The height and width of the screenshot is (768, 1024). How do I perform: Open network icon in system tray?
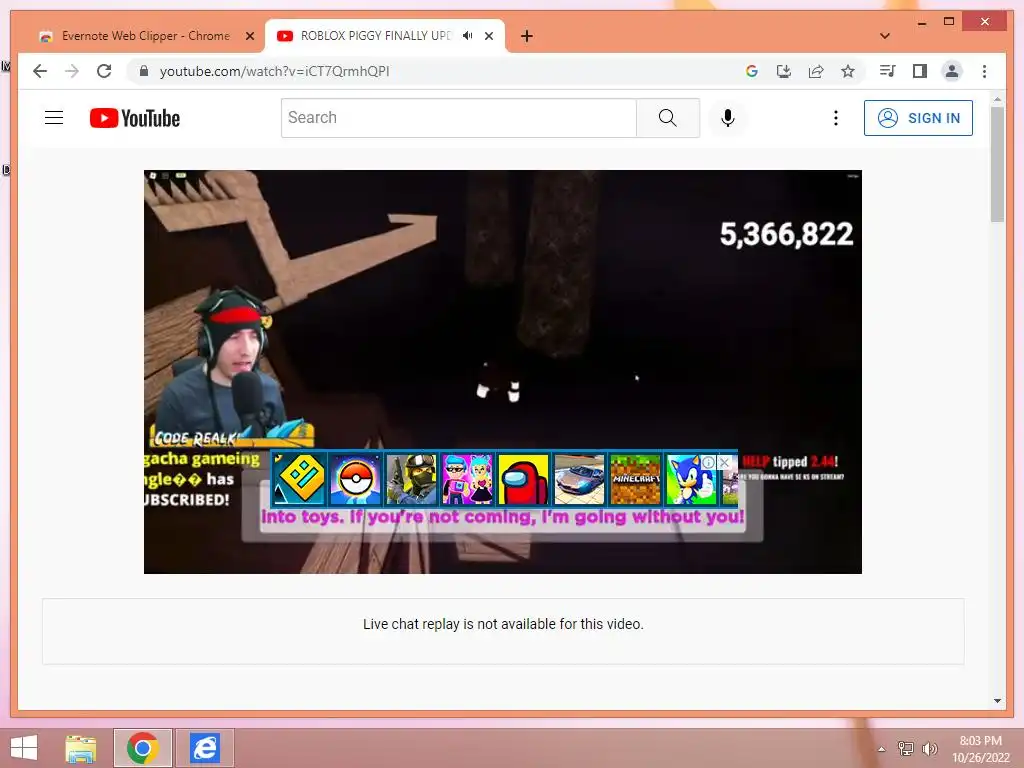(906, 748)
